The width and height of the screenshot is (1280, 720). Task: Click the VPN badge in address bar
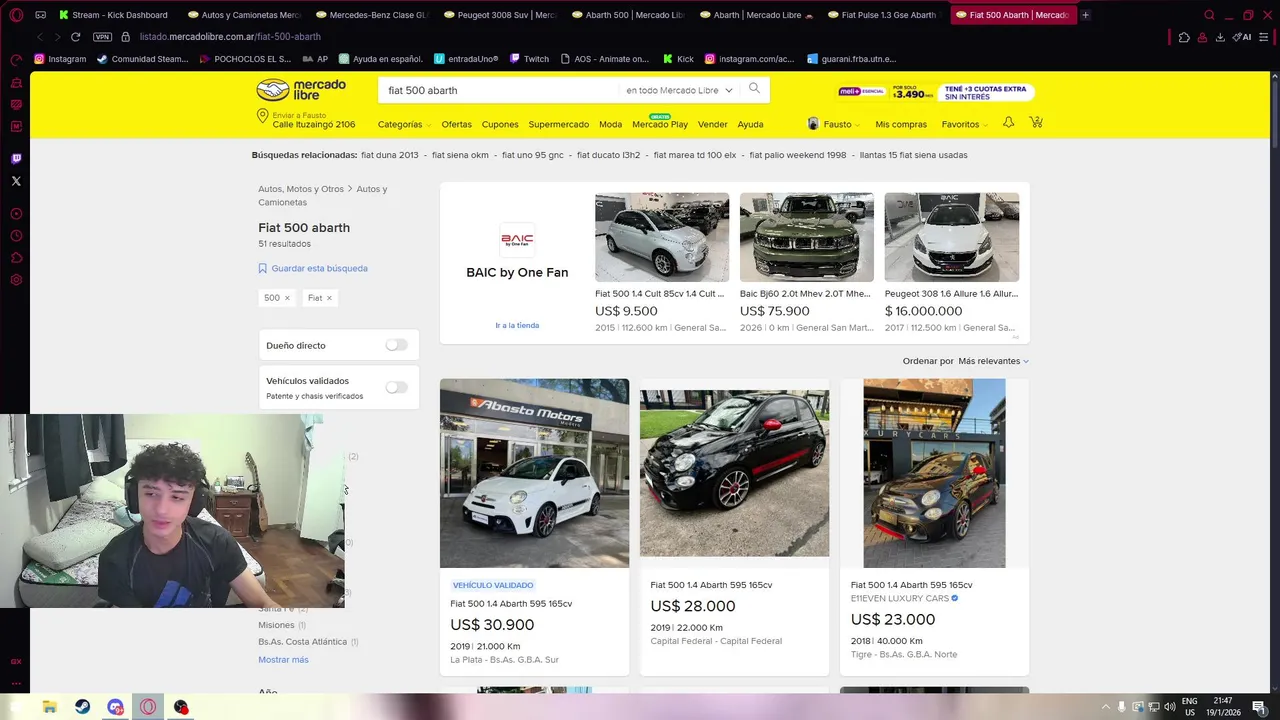[x=102, y=37]
